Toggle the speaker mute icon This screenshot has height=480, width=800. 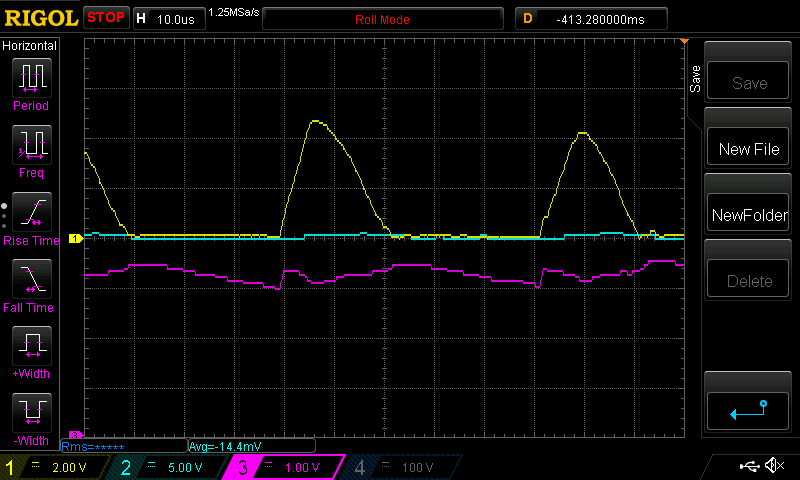pos(773,466)
